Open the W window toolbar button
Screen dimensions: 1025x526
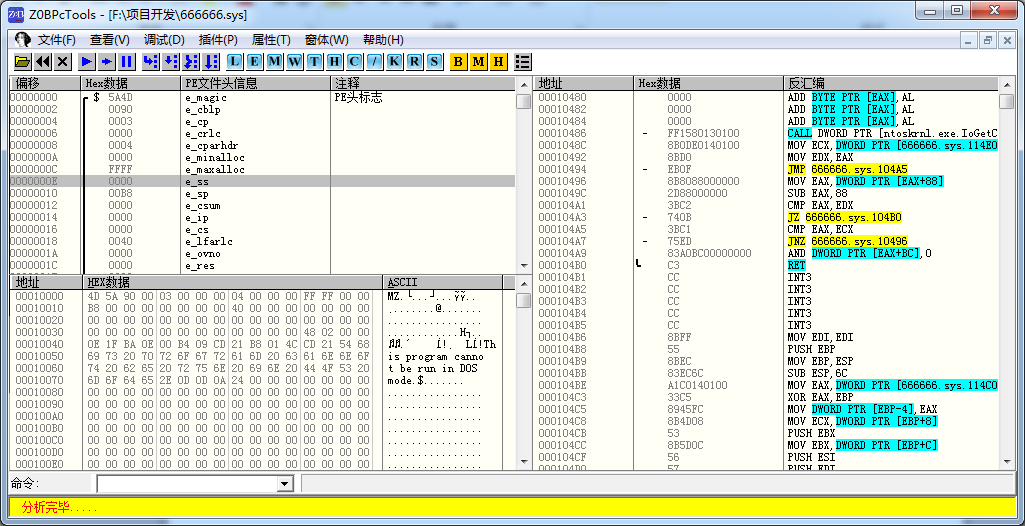[x=295, y=62]
